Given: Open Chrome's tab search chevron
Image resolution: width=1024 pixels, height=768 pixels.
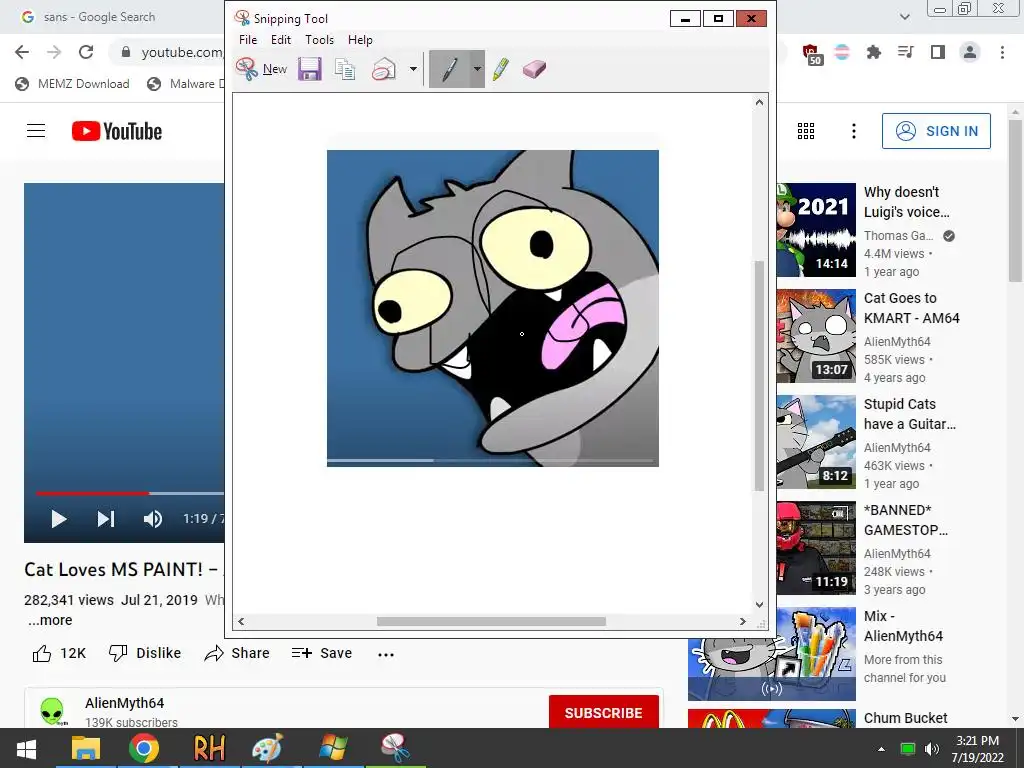Looking at the screenshot, I should tap(904, 17).
